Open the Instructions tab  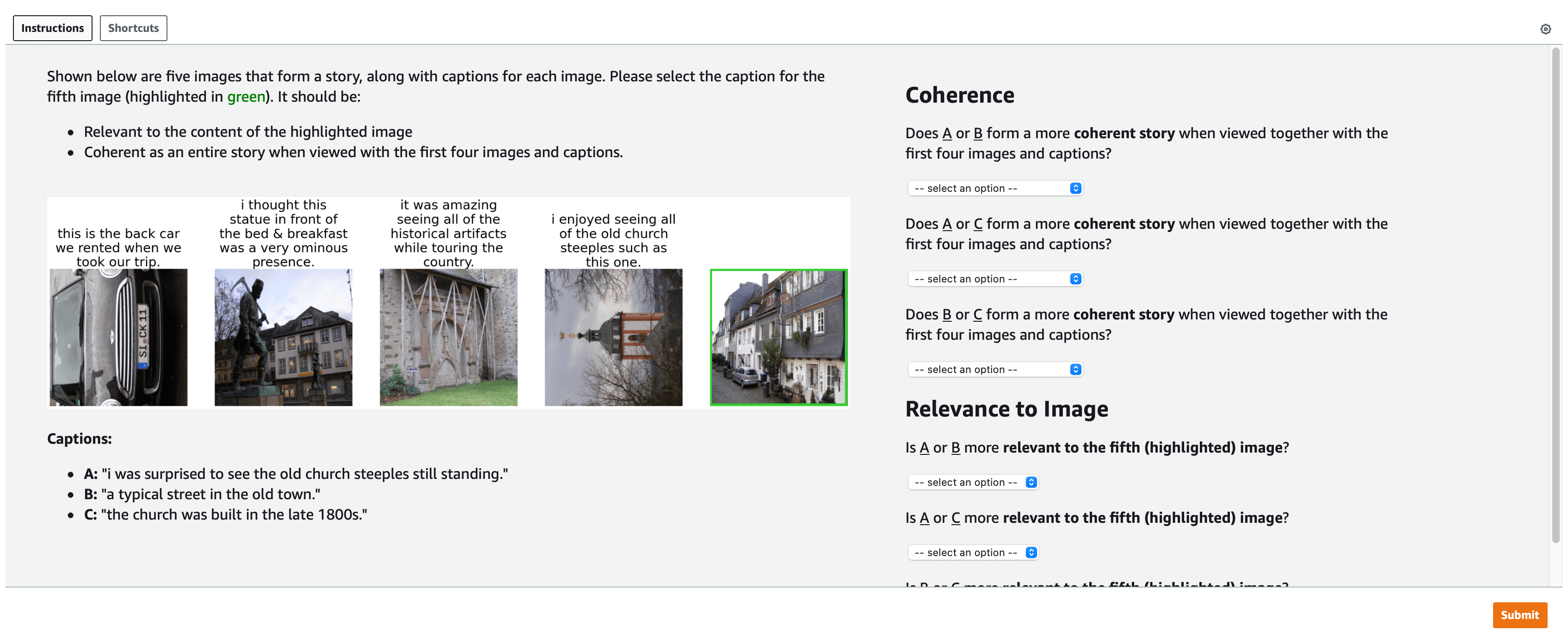tap(52, 28)
